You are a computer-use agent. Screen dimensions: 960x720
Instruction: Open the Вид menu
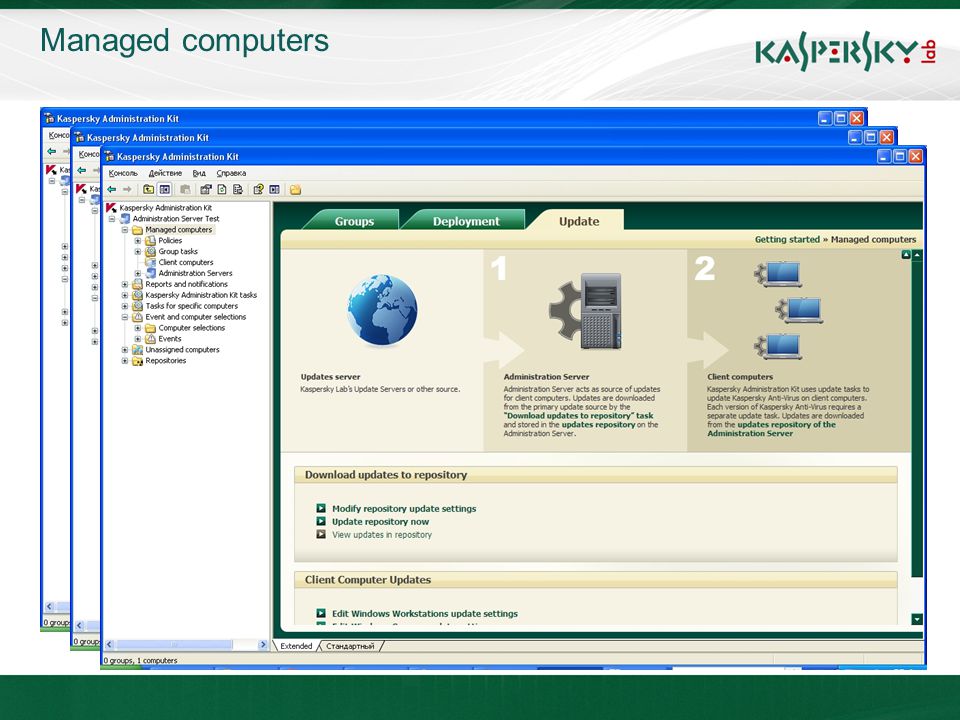point(199,173)
